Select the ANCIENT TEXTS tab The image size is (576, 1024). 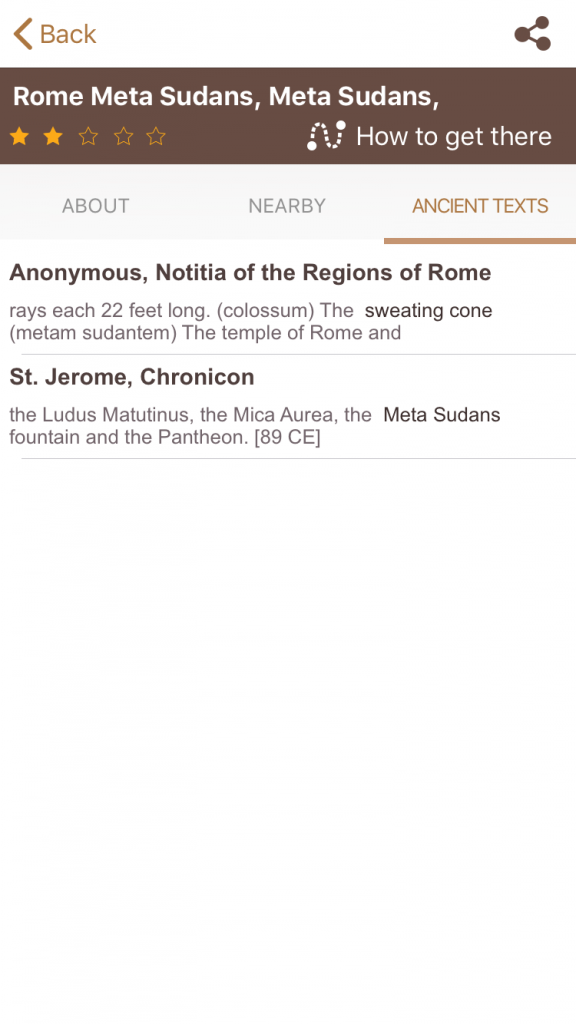tap(480, 206)
